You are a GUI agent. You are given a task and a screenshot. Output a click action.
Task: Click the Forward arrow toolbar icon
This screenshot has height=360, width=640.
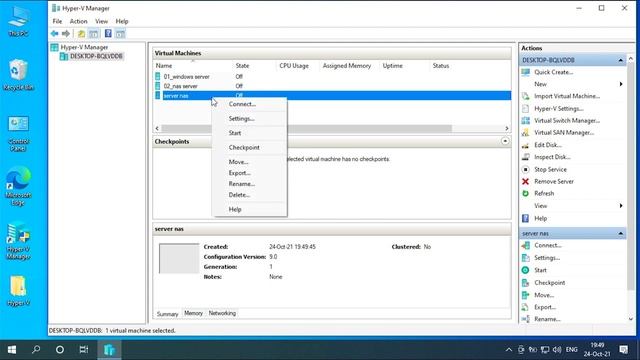(66, 33)
